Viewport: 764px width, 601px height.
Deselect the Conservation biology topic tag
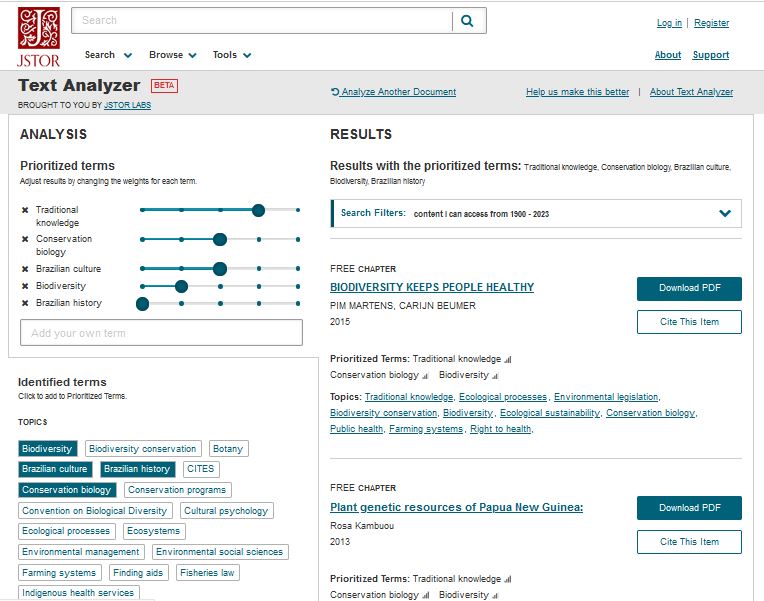tap(67, 490)
